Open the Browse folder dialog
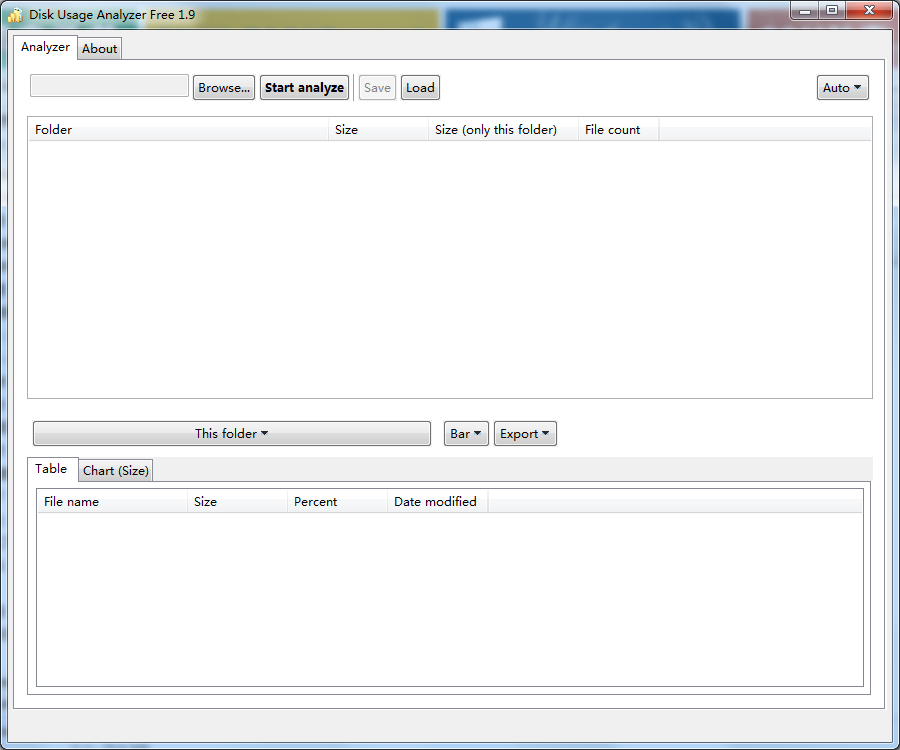Screen dimensions: 900x750 tap(224, 88)
